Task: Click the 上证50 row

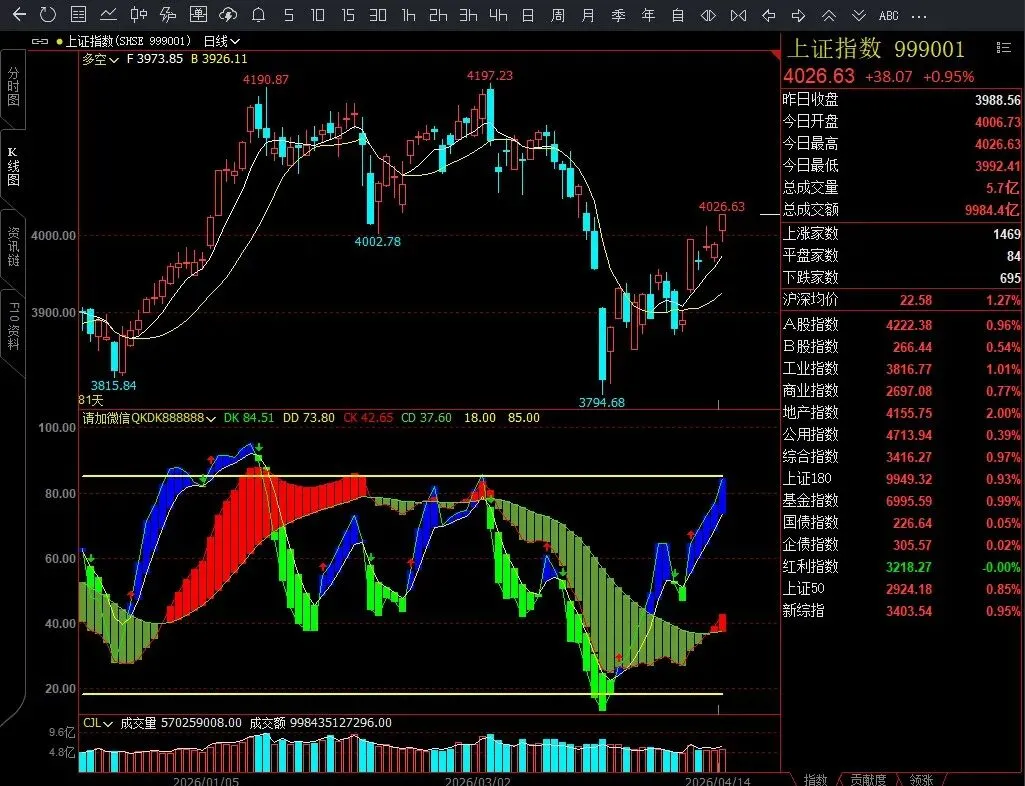Action: click(x=901, y=589)
